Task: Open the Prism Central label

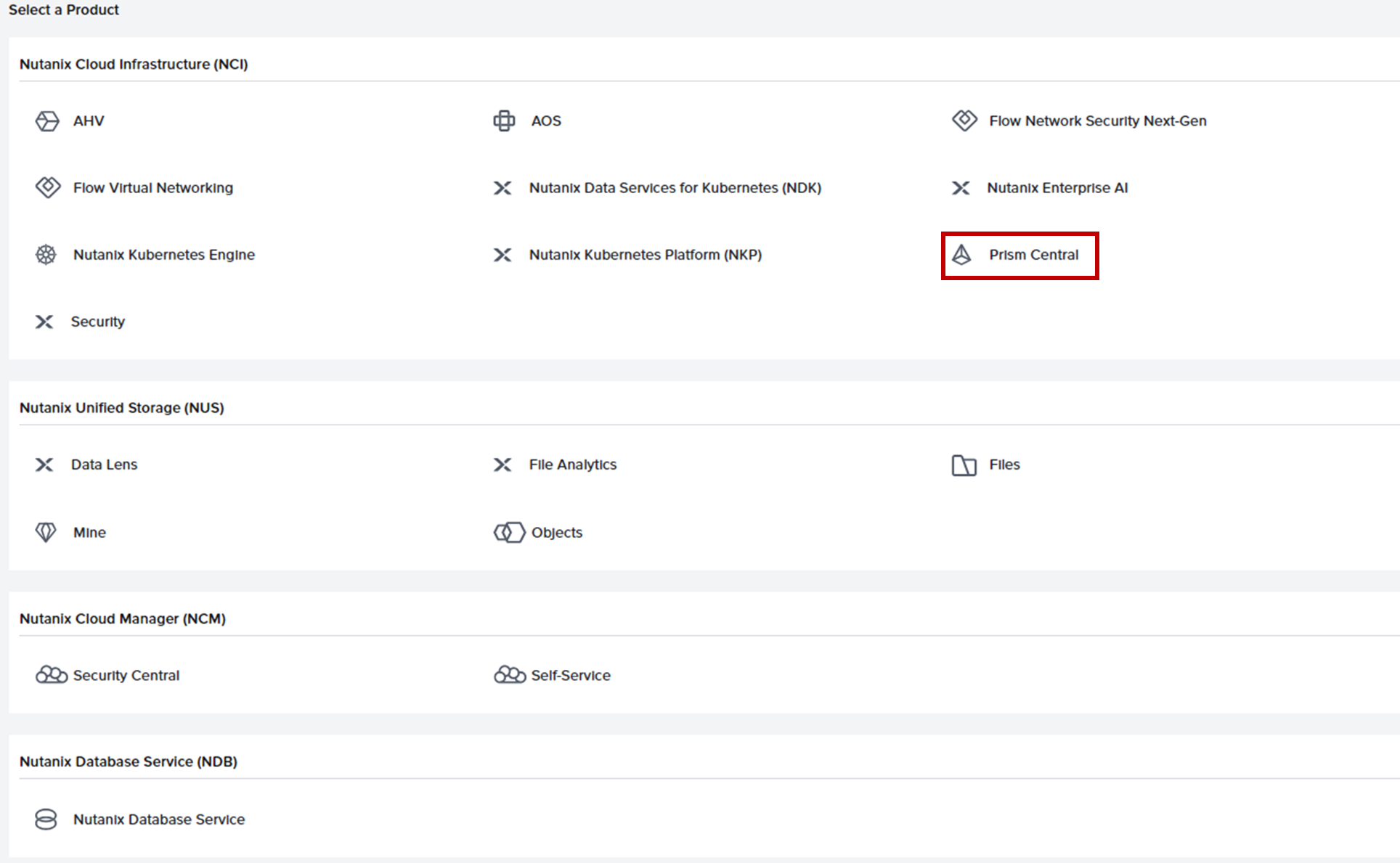Action: (1033, 255)
